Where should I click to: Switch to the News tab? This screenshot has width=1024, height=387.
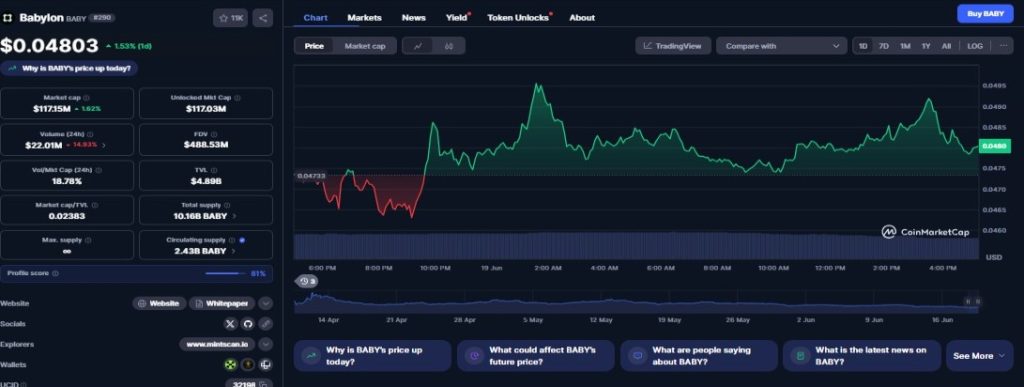[413, 18]
